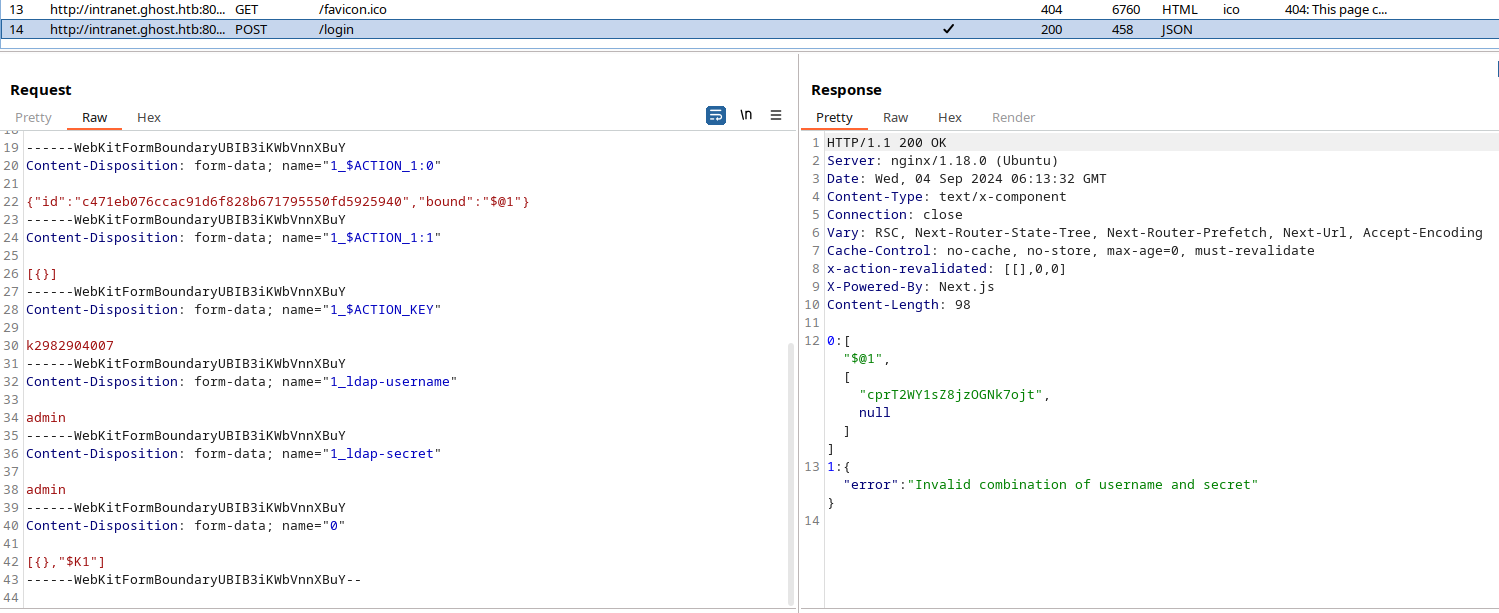Click the JSON MIME type cell

coord(1177,30)
